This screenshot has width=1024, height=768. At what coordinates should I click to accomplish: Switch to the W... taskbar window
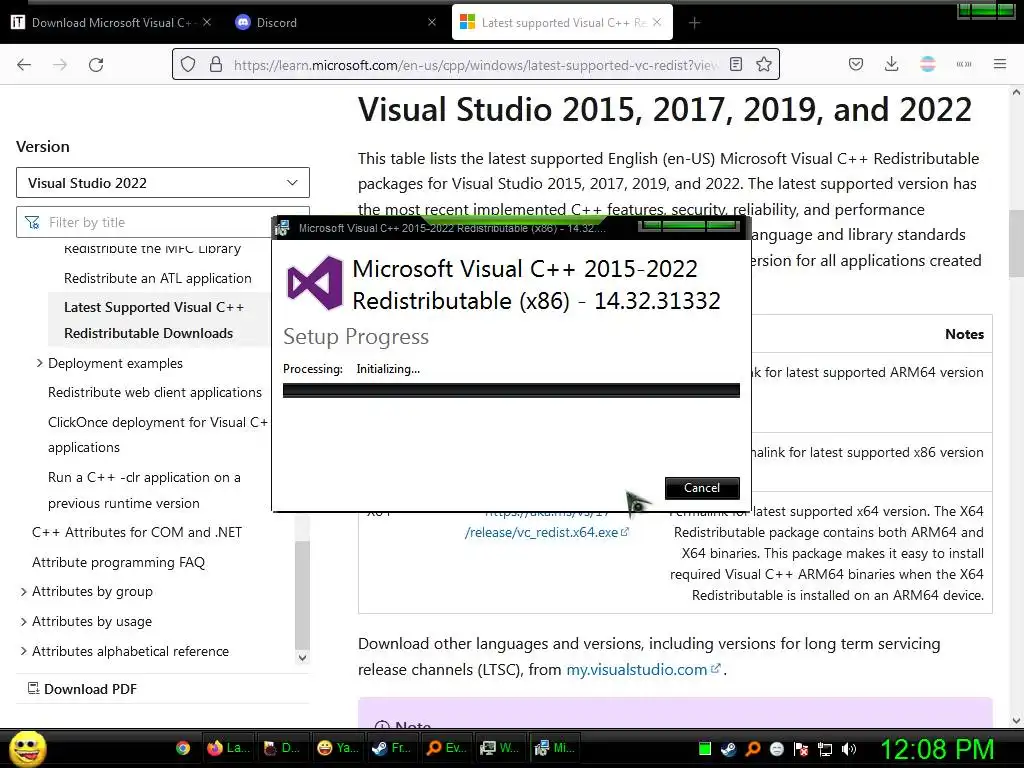(500, 748)
